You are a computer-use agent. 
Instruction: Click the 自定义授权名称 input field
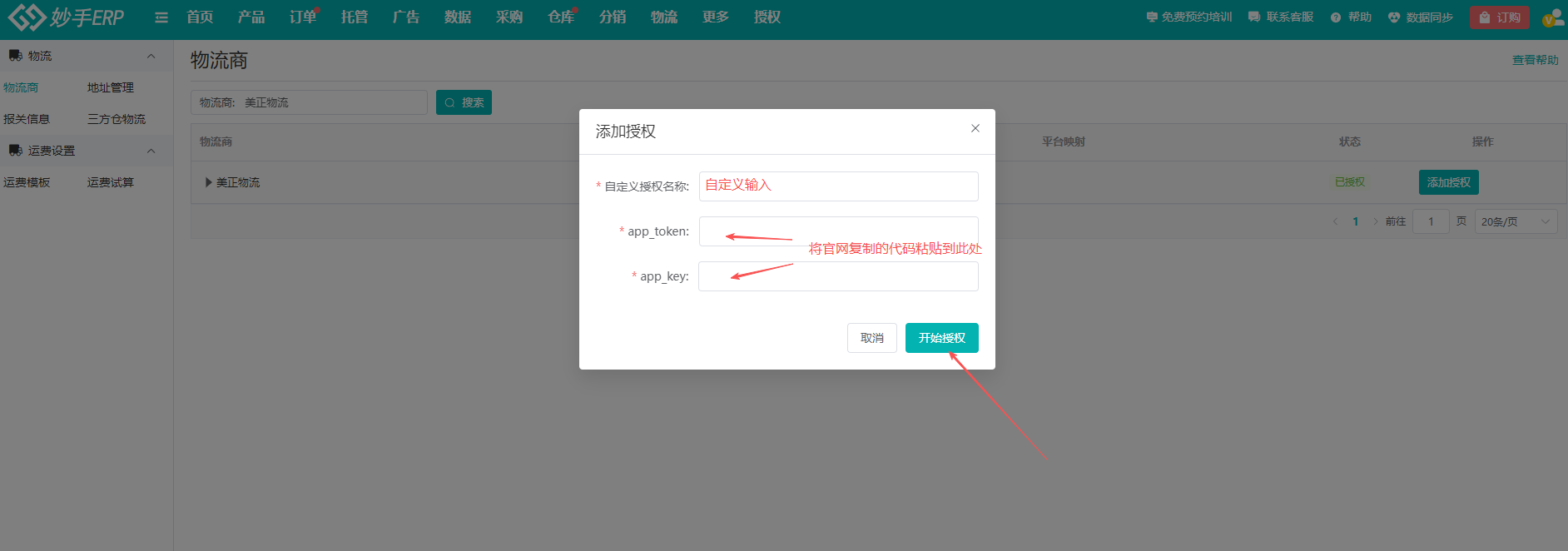coord(839,186)
